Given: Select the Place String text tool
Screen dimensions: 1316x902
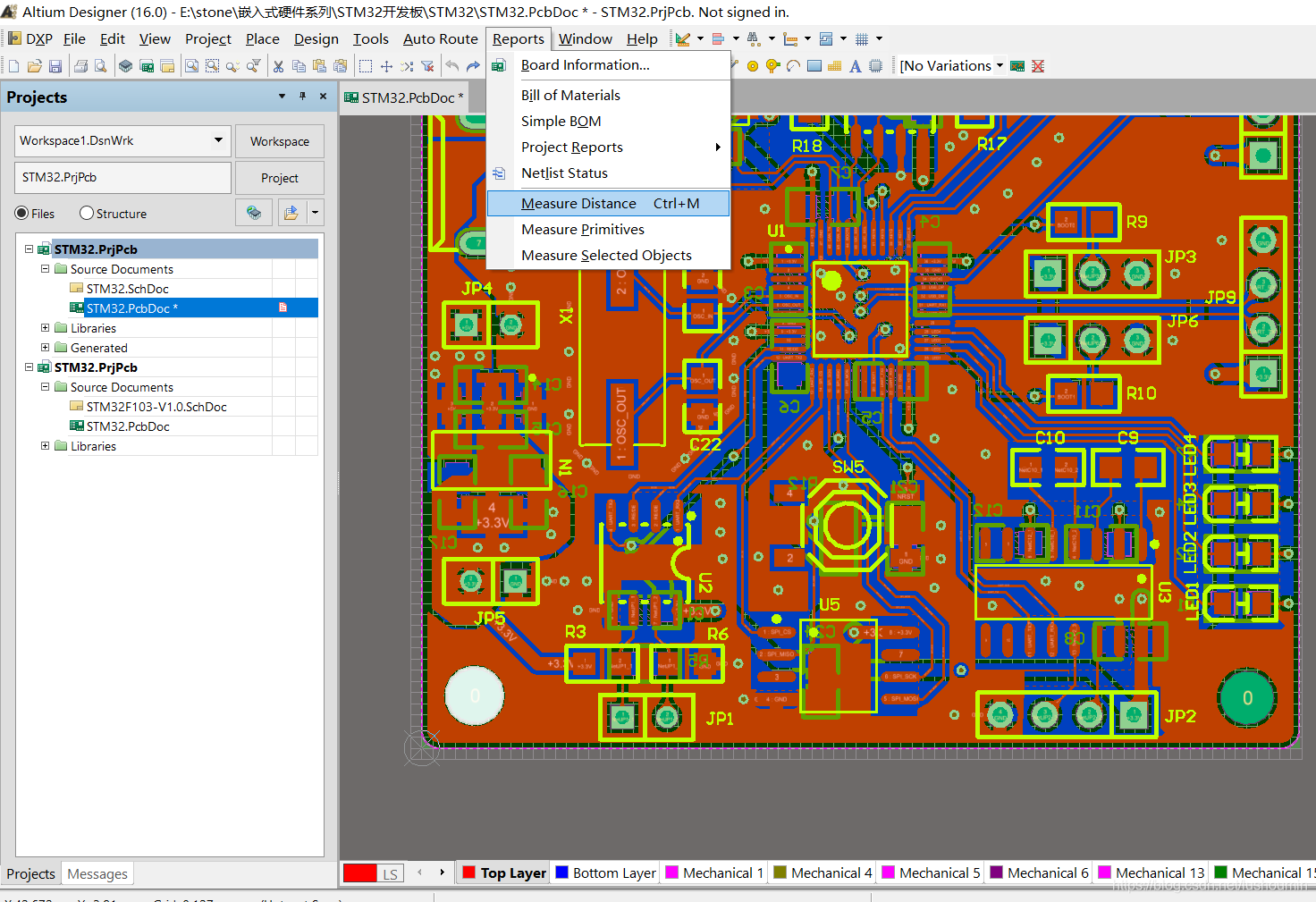Looking at the screenshot, I should pos(855,66).
